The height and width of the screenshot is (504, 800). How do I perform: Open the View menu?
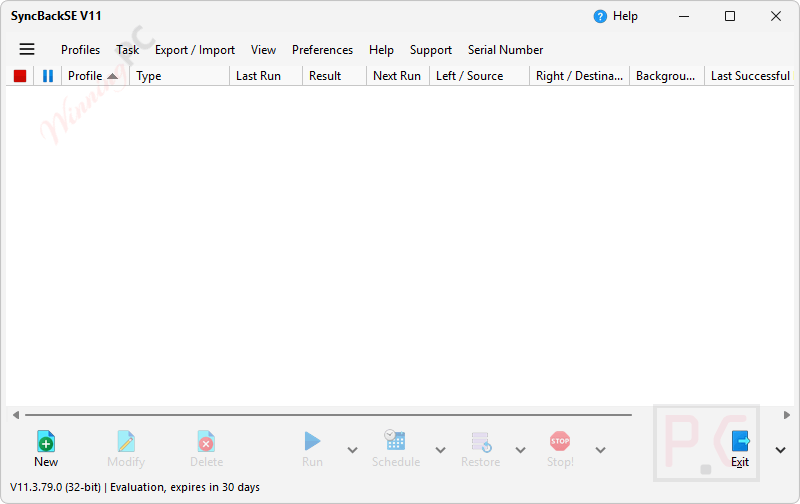pyautogui.click(x=263, y=50)
